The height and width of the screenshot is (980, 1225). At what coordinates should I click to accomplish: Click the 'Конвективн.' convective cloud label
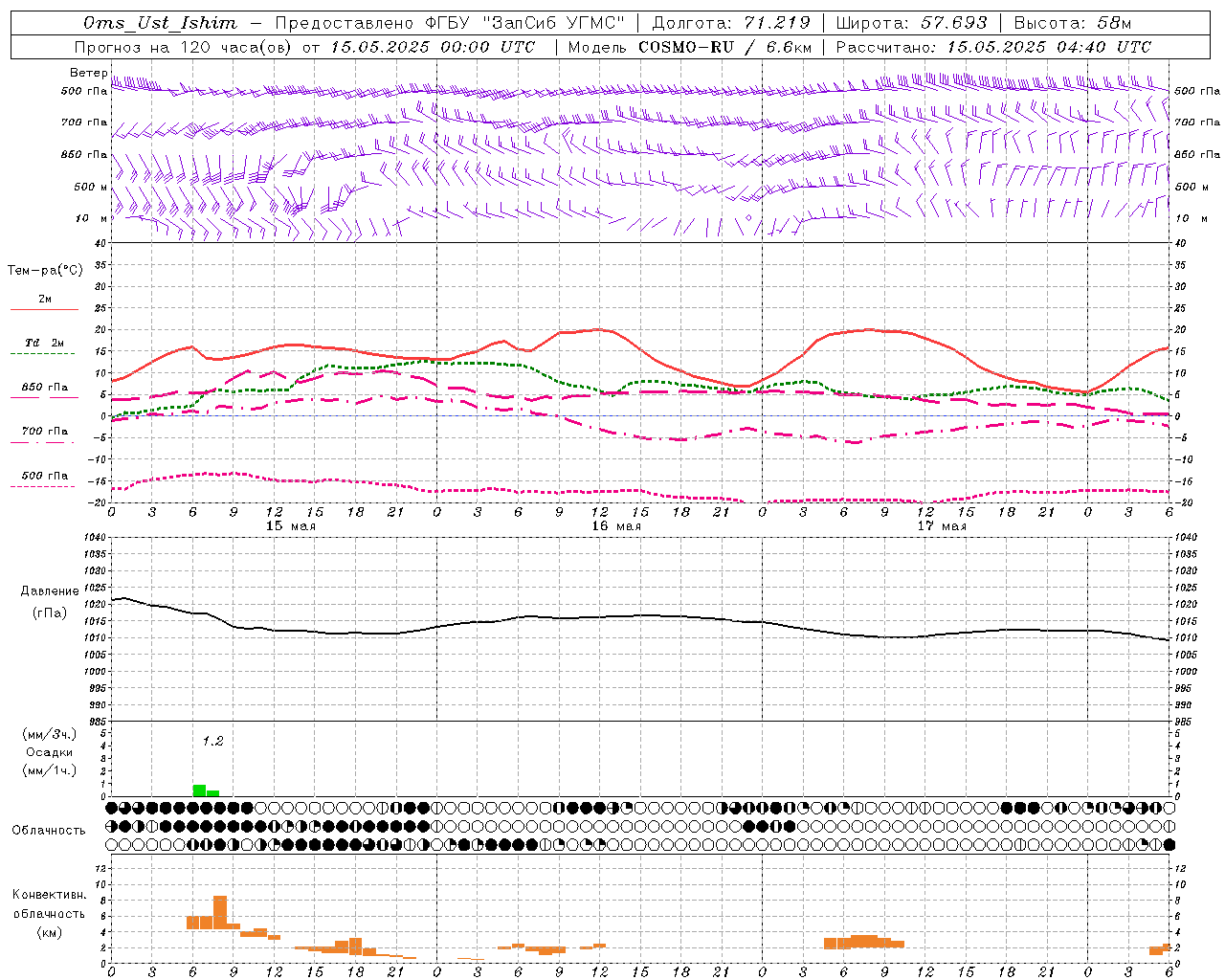coord(49,895)
